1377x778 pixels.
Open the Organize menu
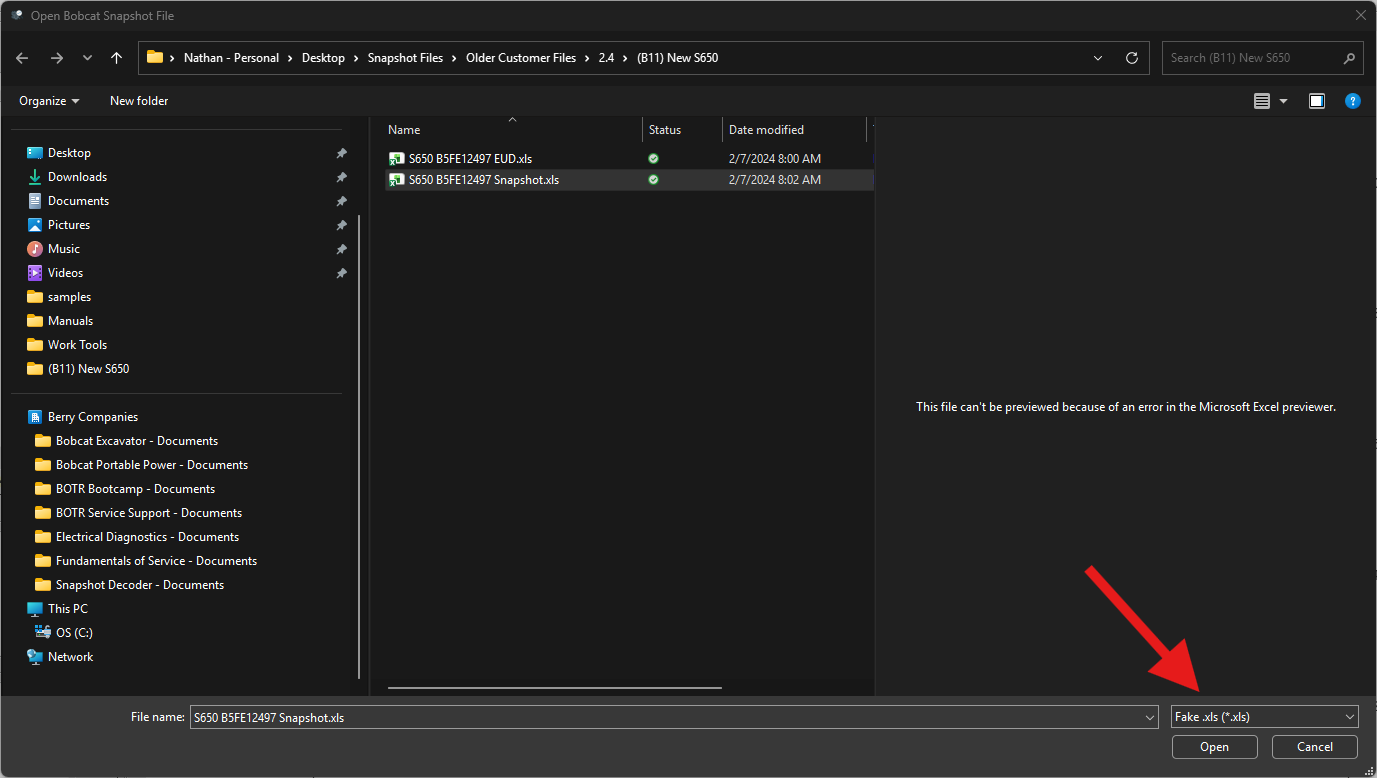[x=49, y=101]
